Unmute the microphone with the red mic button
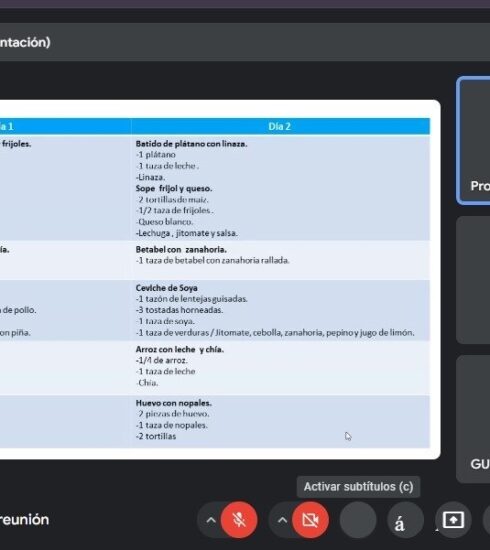Viewport: 490px width, 550px height. click(x=239, y=519)
